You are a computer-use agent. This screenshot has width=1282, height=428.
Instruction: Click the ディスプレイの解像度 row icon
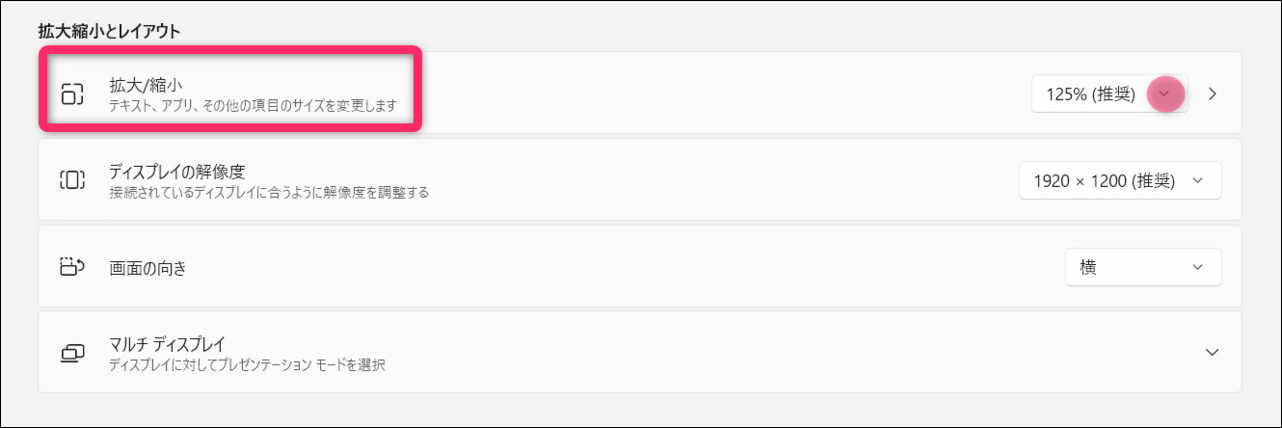pyautogui.click(x=72, y=181)
